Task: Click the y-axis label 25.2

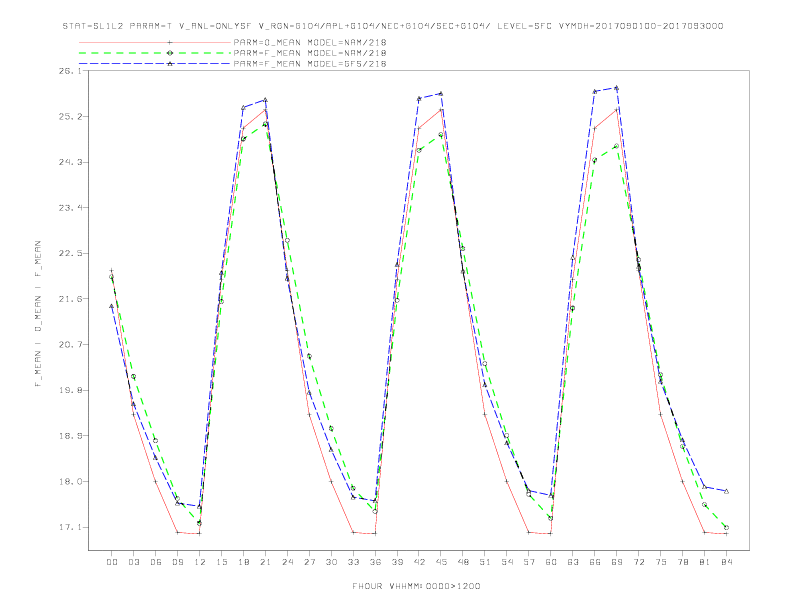Action: tap(70, 117)
